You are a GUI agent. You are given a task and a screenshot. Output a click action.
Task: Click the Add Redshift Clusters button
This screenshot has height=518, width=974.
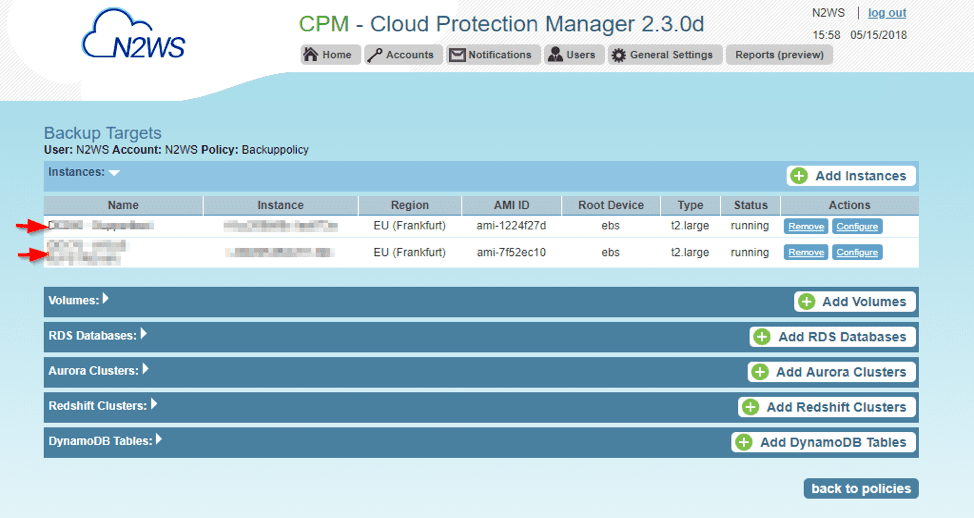click(x=827, y=407)
